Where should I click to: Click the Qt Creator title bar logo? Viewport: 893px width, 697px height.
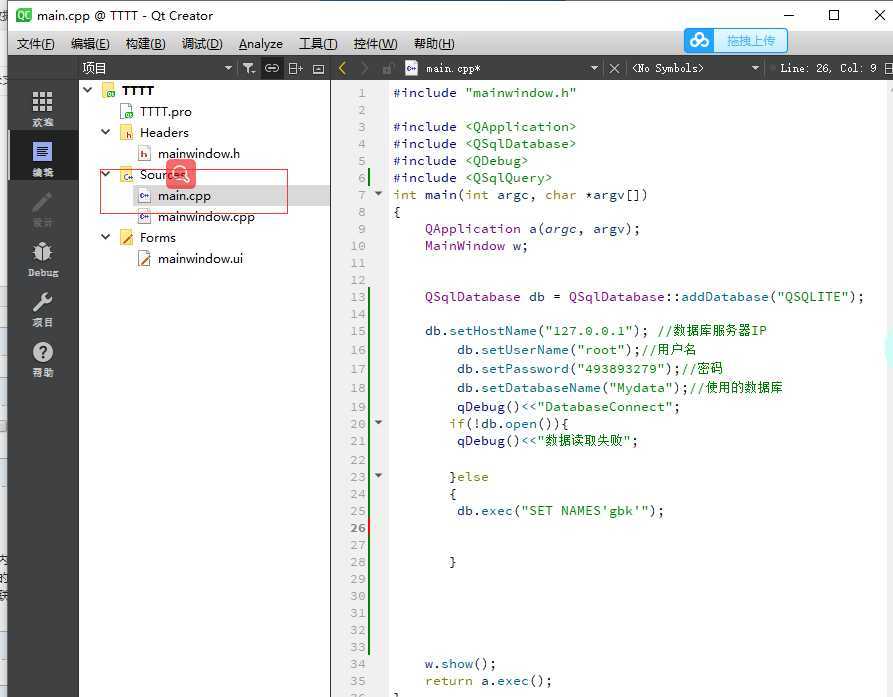(23, 15)
